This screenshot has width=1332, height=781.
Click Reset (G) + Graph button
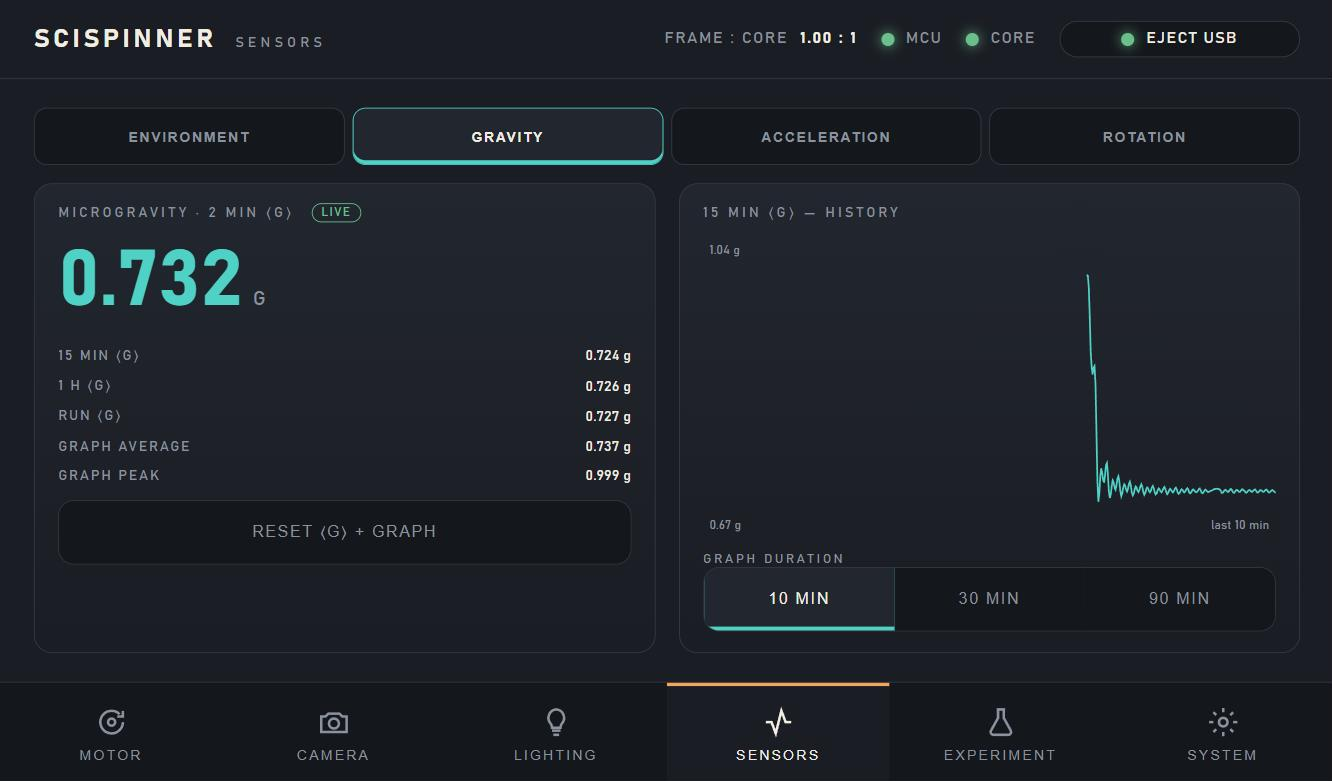point(344,532)
